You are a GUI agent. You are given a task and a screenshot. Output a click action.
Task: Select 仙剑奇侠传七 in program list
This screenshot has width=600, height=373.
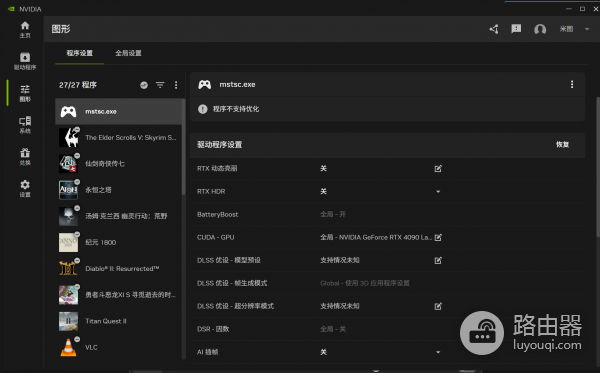[119, 164]
